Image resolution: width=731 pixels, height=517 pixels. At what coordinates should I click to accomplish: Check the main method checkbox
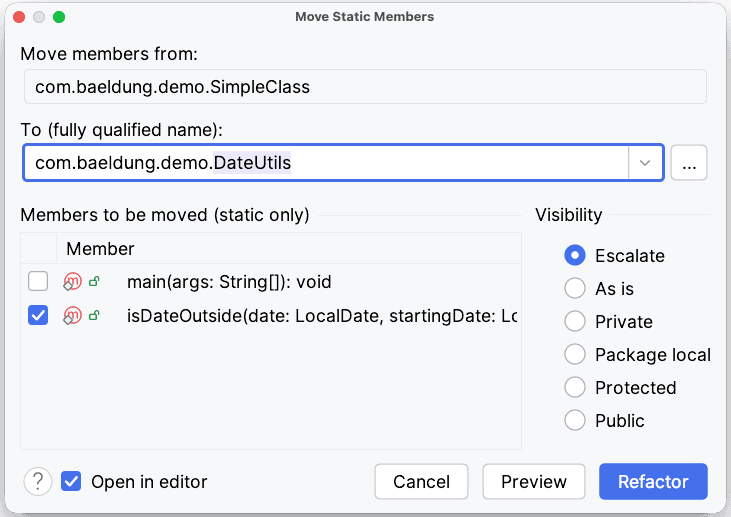38,282
